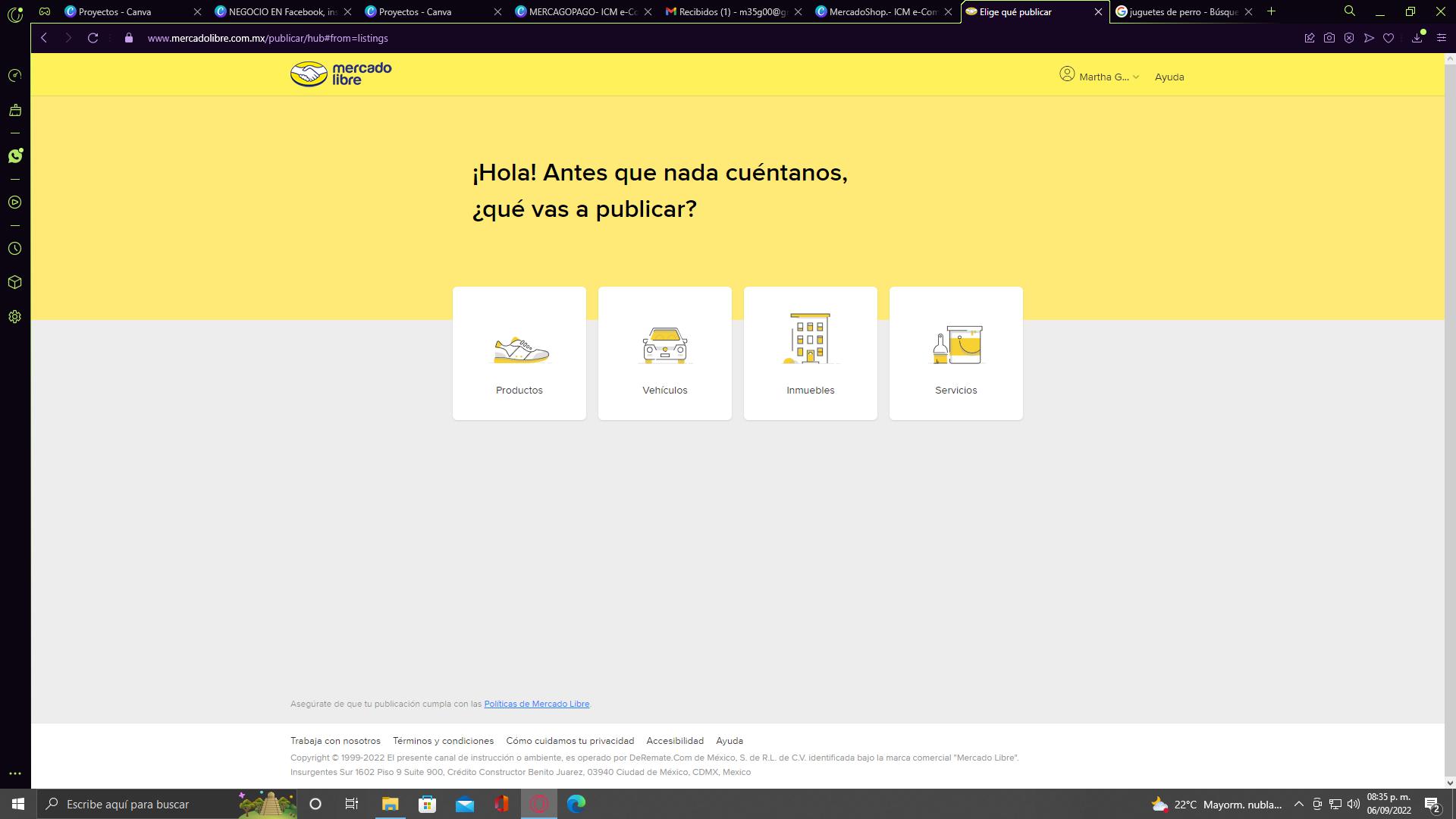Reload the current page
Screen dimensions: 1456x819
pos(93,38)
